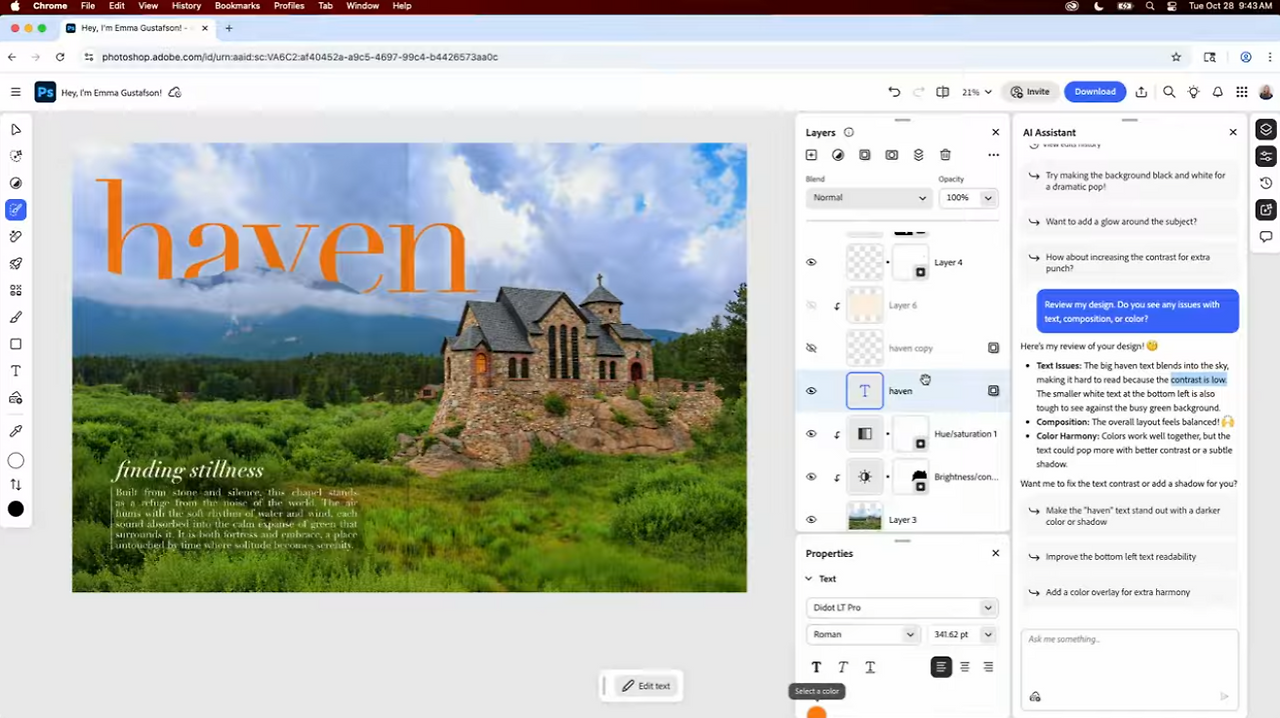Click suggestion to add a color overlay
The width and height of the screenshot is (1280, 718).
coord(1130,592)
